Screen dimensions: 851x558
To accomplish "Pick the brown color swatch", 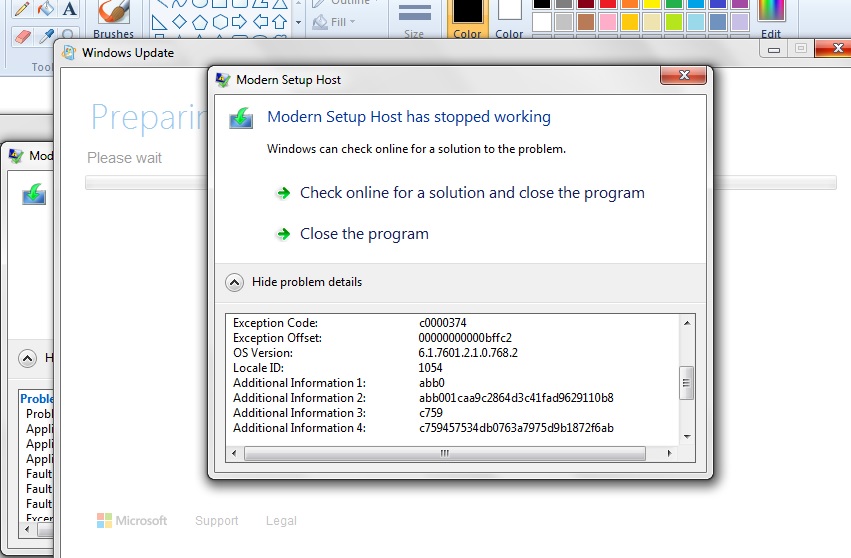I will click(x=586, y=22).
